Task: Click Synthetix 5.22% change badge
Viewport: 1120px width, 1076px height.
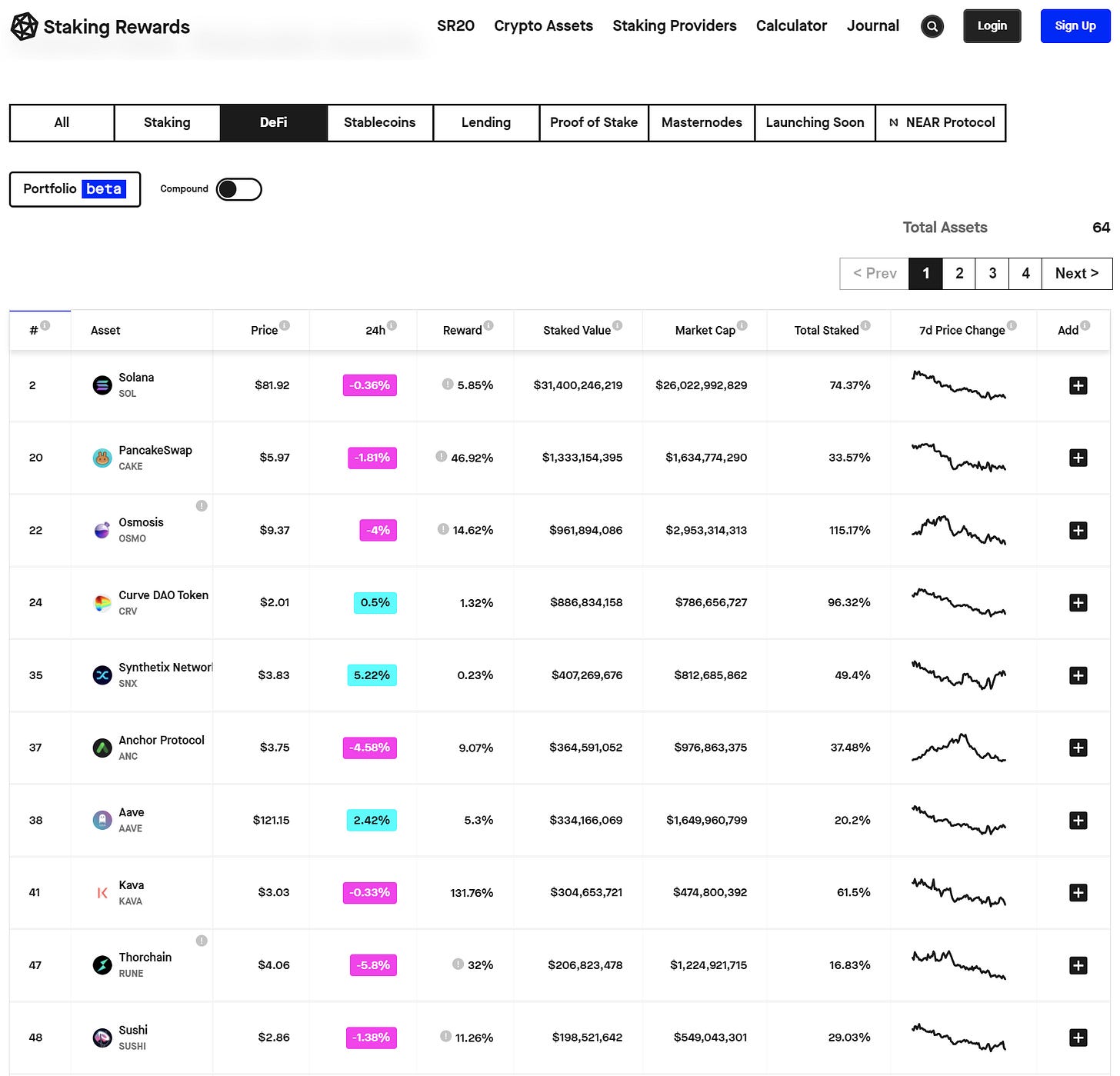Action: (372, 675)
